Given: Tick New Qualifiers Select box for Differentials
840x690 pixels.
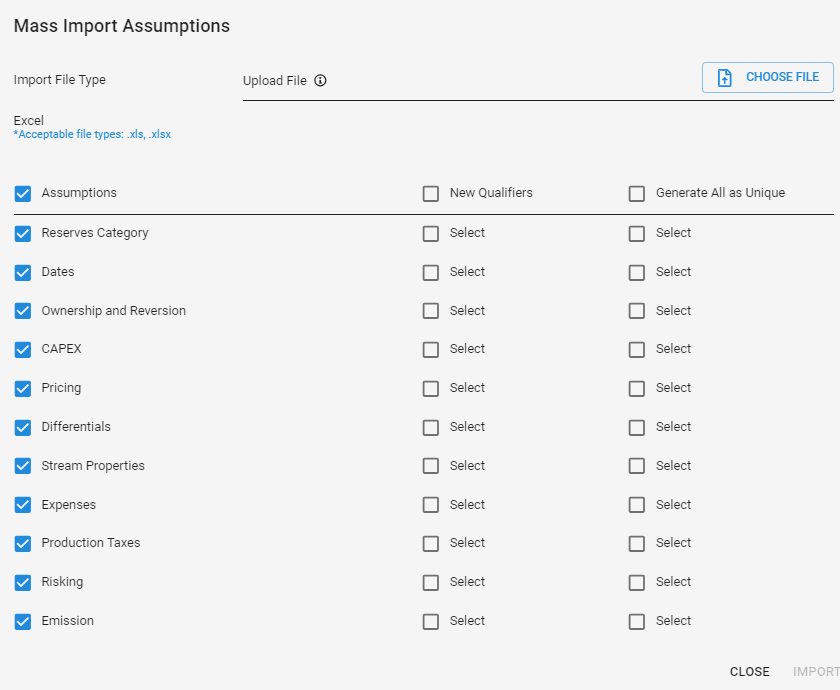Looking at the screenshot, I should [x=431, y=428].
